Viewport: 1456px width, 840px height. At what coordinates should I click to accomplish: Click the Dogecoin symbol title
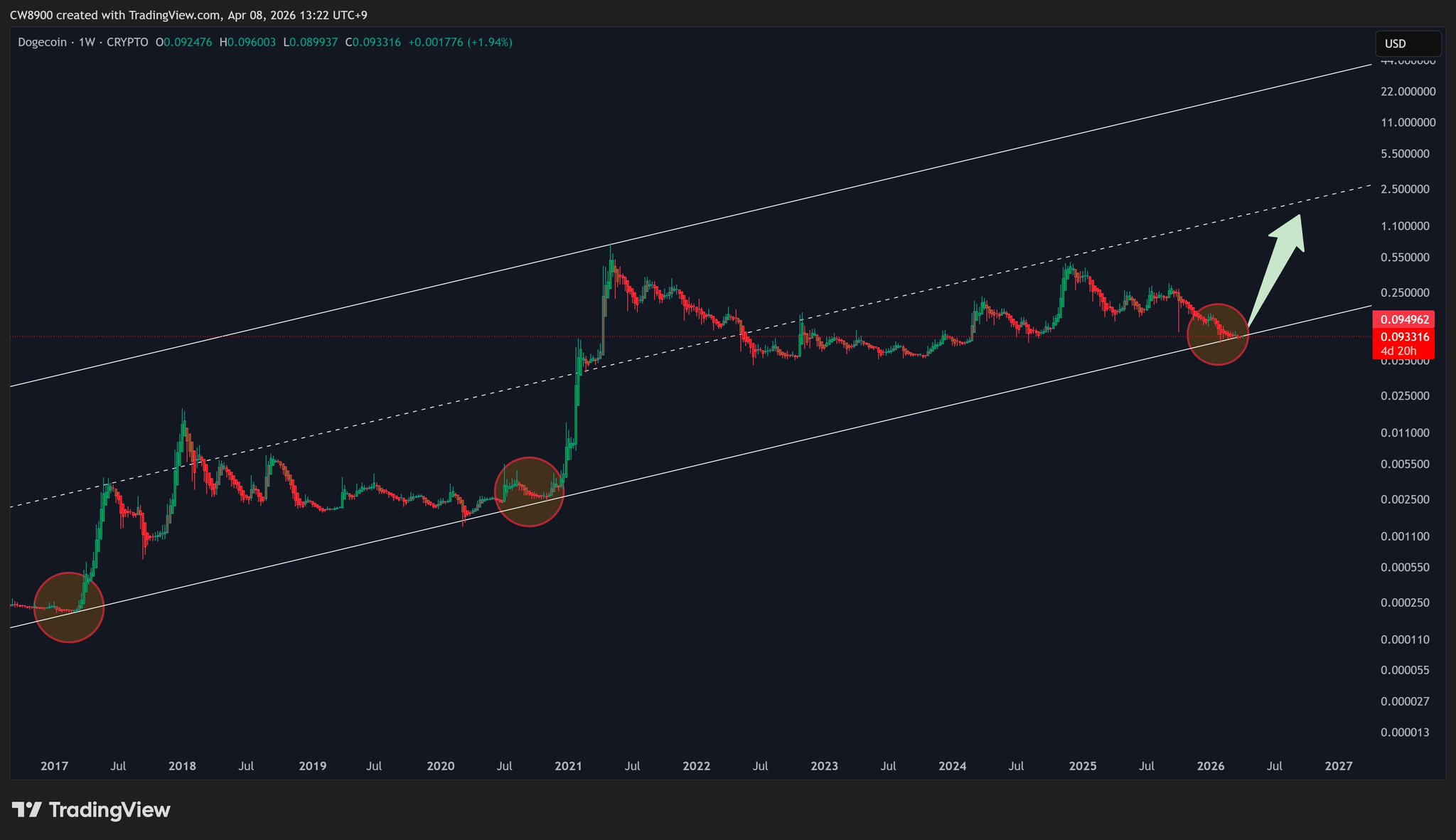tap(42, 43)
